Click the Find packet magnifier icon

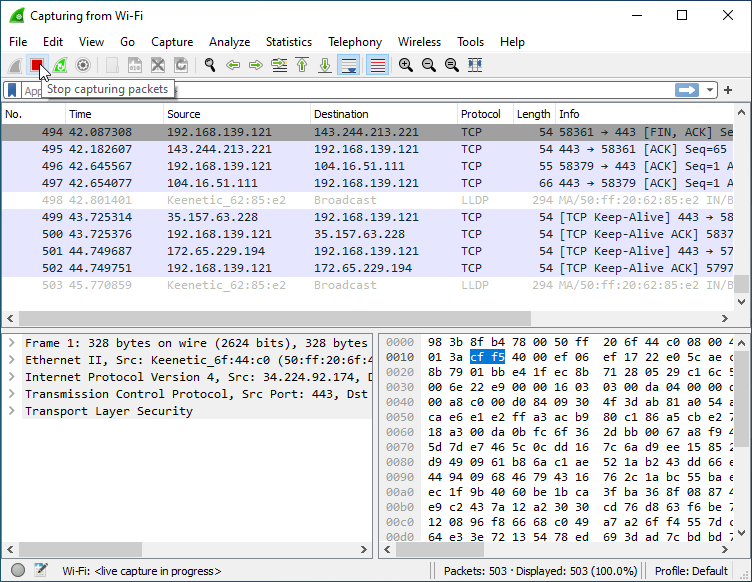(x=210, y=65)
